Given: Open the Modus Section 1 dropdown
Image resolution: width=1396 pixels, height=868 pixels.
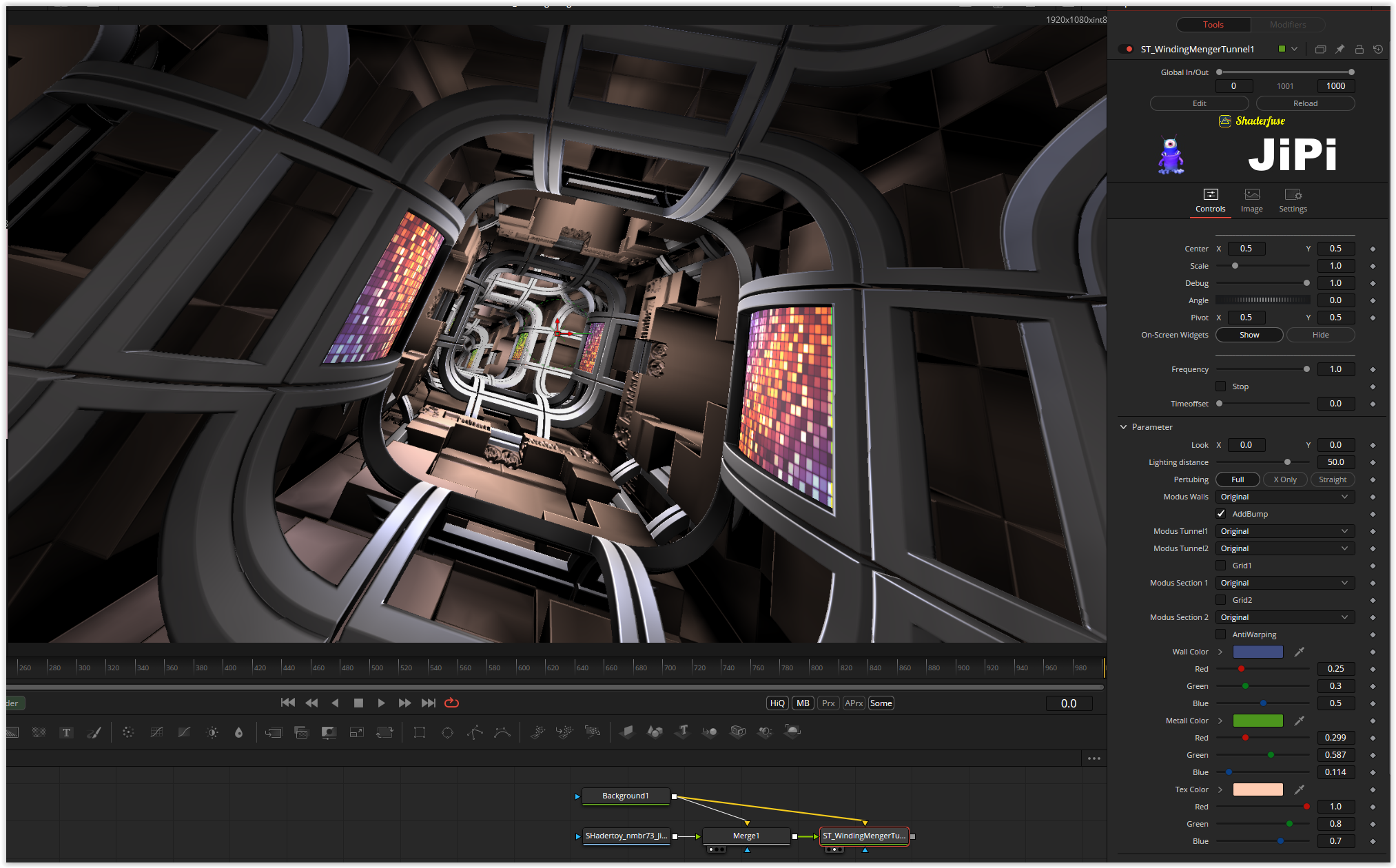Looking at the screenshot, I should click(1284, 583).
